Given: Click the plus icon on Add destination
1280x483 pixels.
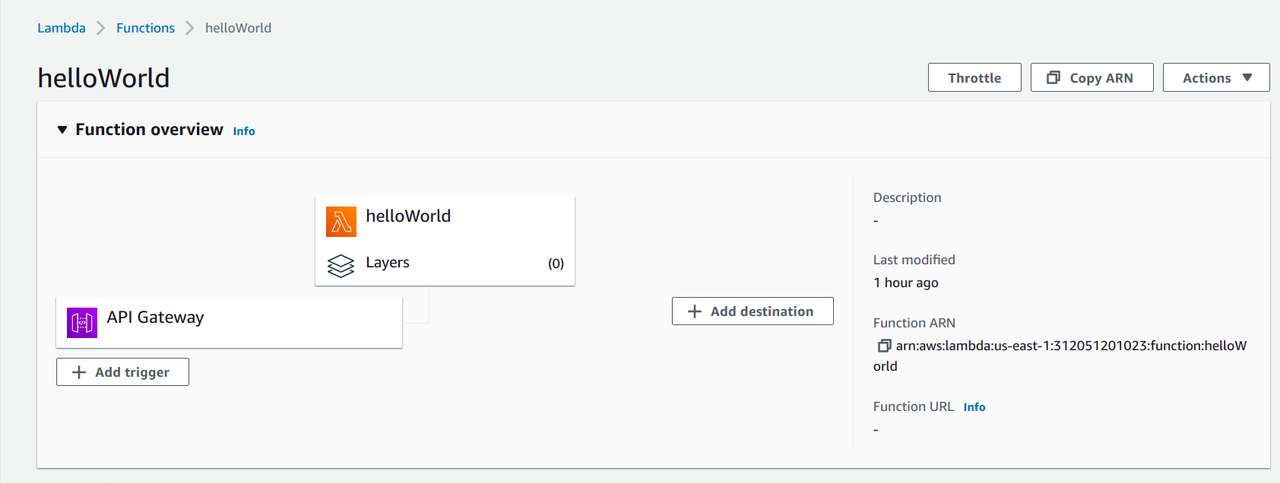Looking at the screenshot, I should [695, 312].
